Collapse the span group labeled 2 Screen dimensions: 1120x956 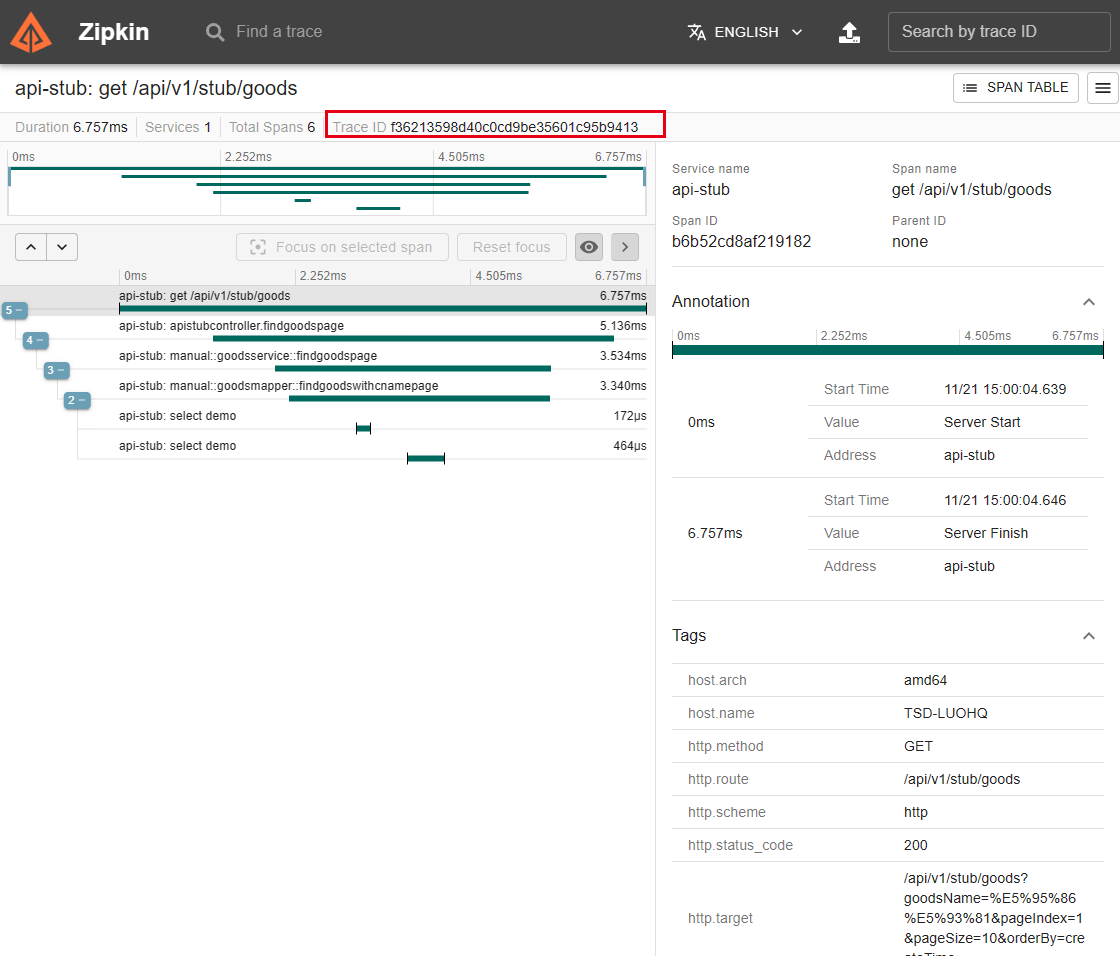77,400
